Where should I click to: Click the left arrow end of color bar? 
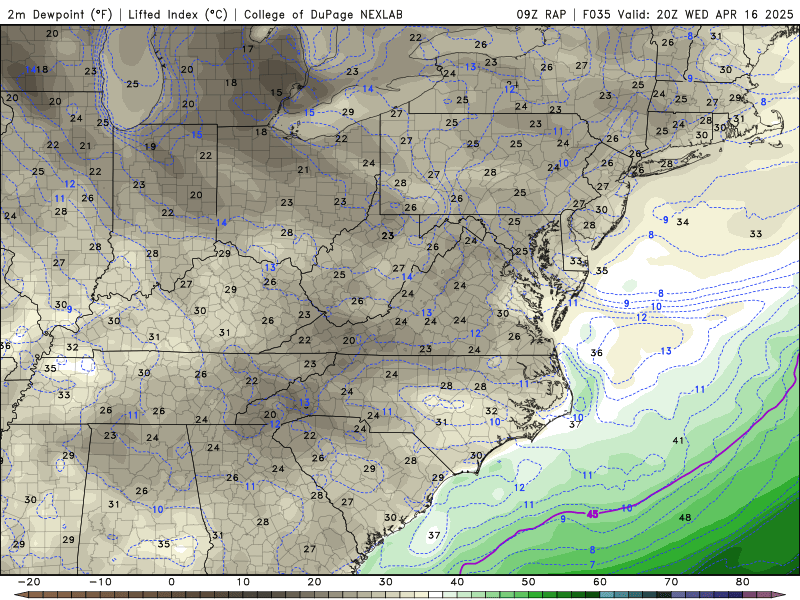(21, 595)
